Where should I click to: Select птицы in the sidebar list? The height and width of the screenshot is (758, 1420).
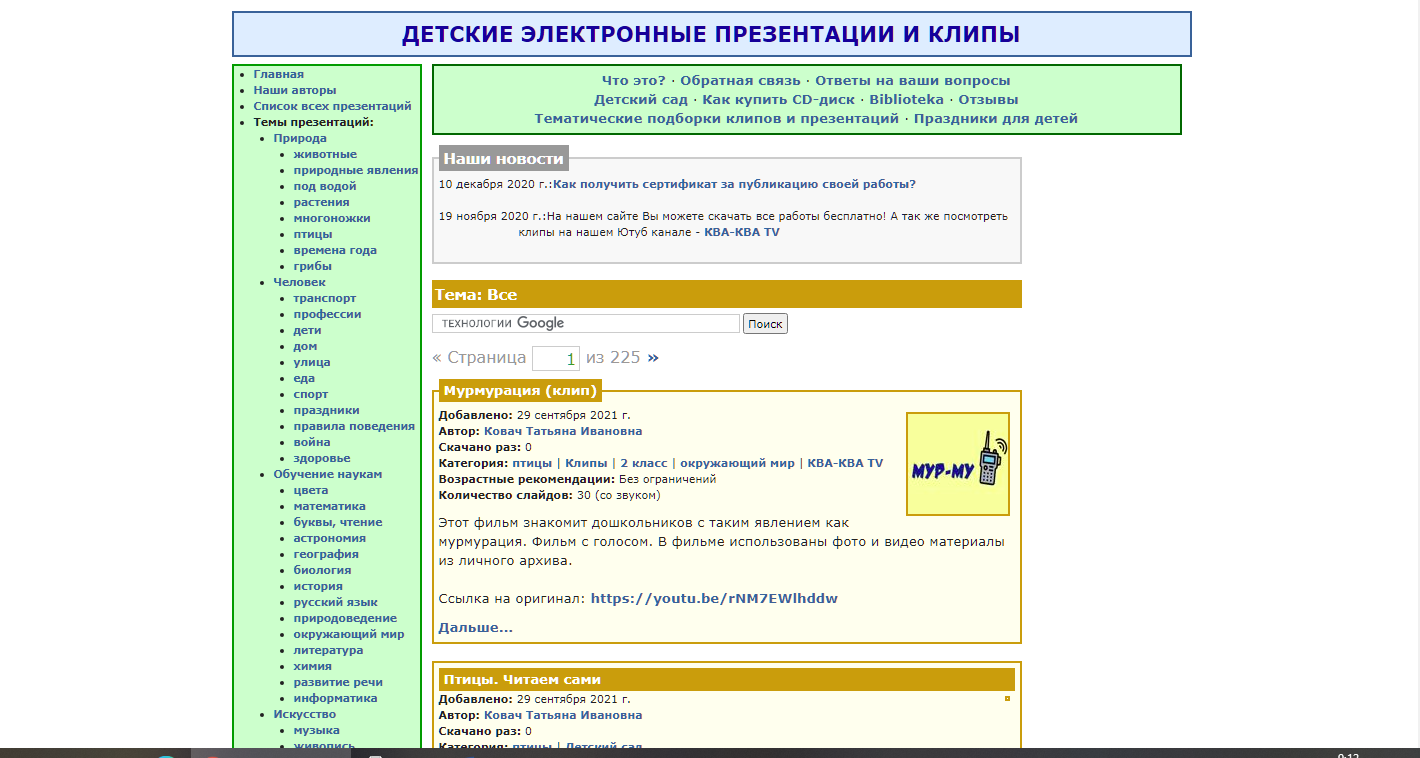pyautogui.click(x=313, y=234)
